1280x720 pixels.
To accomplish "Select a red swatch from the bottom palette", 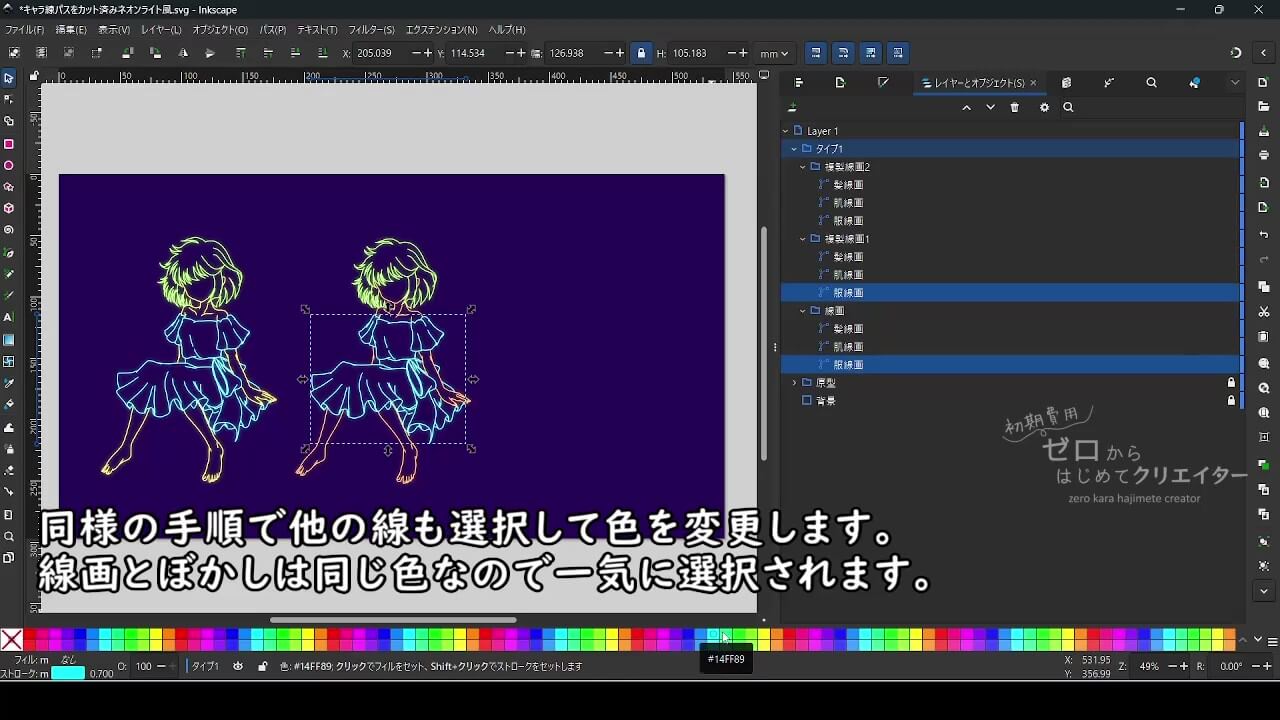I will coord(30,636).
